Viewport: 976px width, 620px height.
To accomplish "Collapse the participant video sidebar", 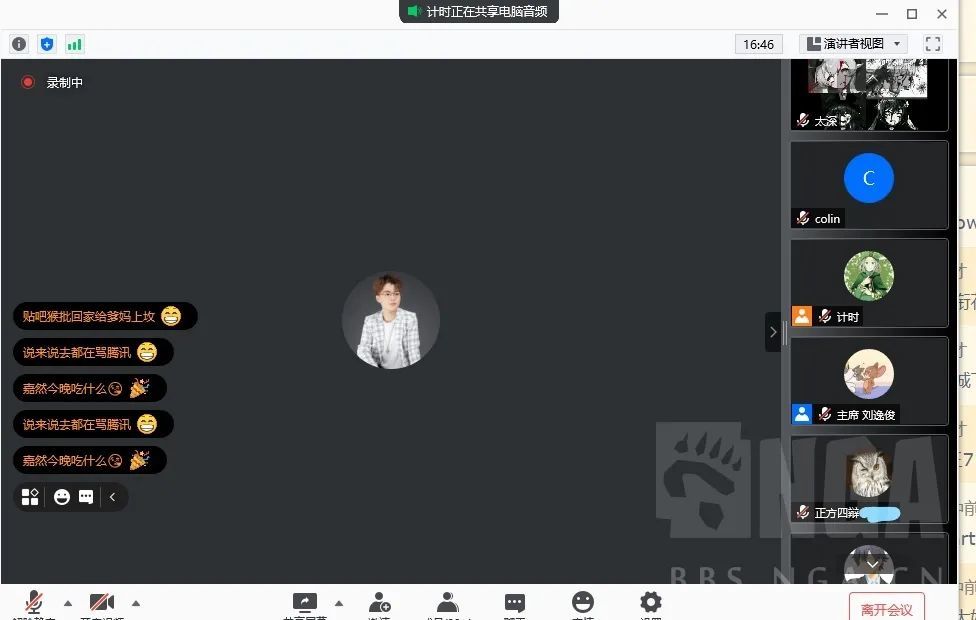I will tap(773, 332).
